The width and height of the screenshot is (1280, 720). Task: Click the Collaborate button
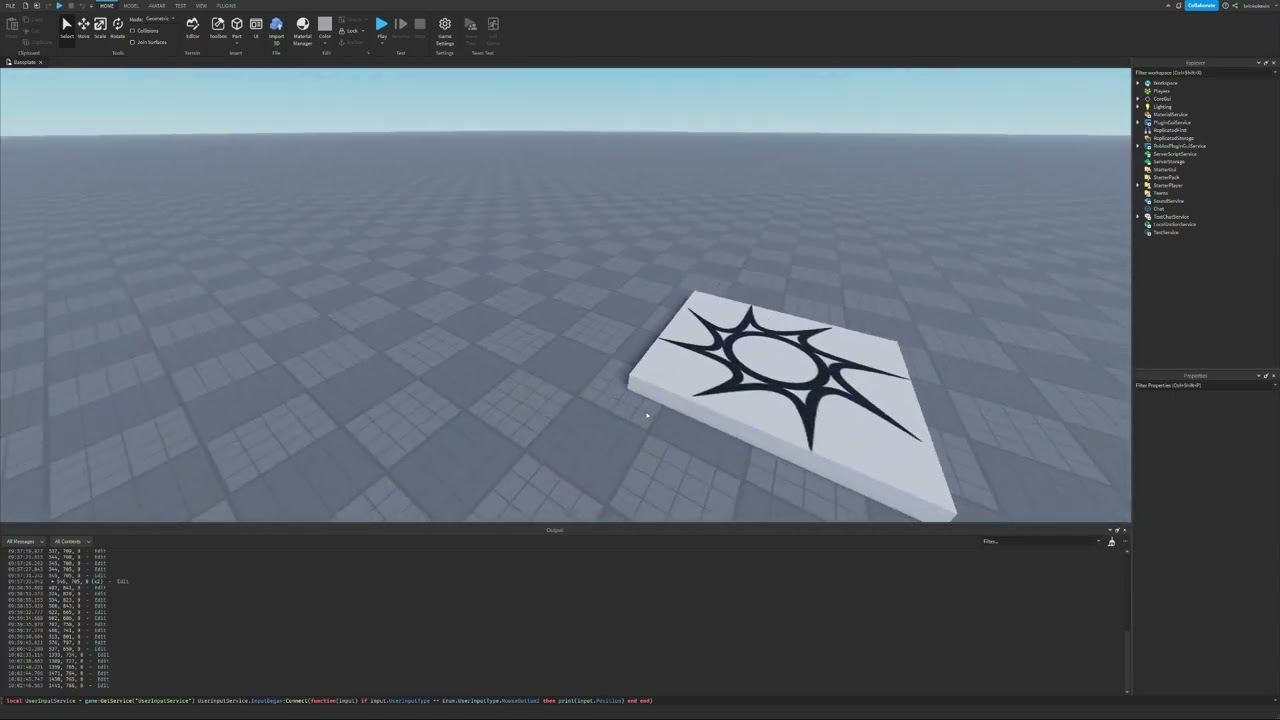pos(1201,5)
